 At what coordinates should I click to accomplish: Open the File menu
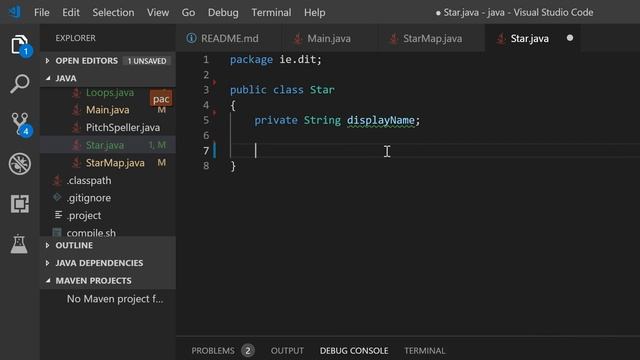(x=42, y=13)
